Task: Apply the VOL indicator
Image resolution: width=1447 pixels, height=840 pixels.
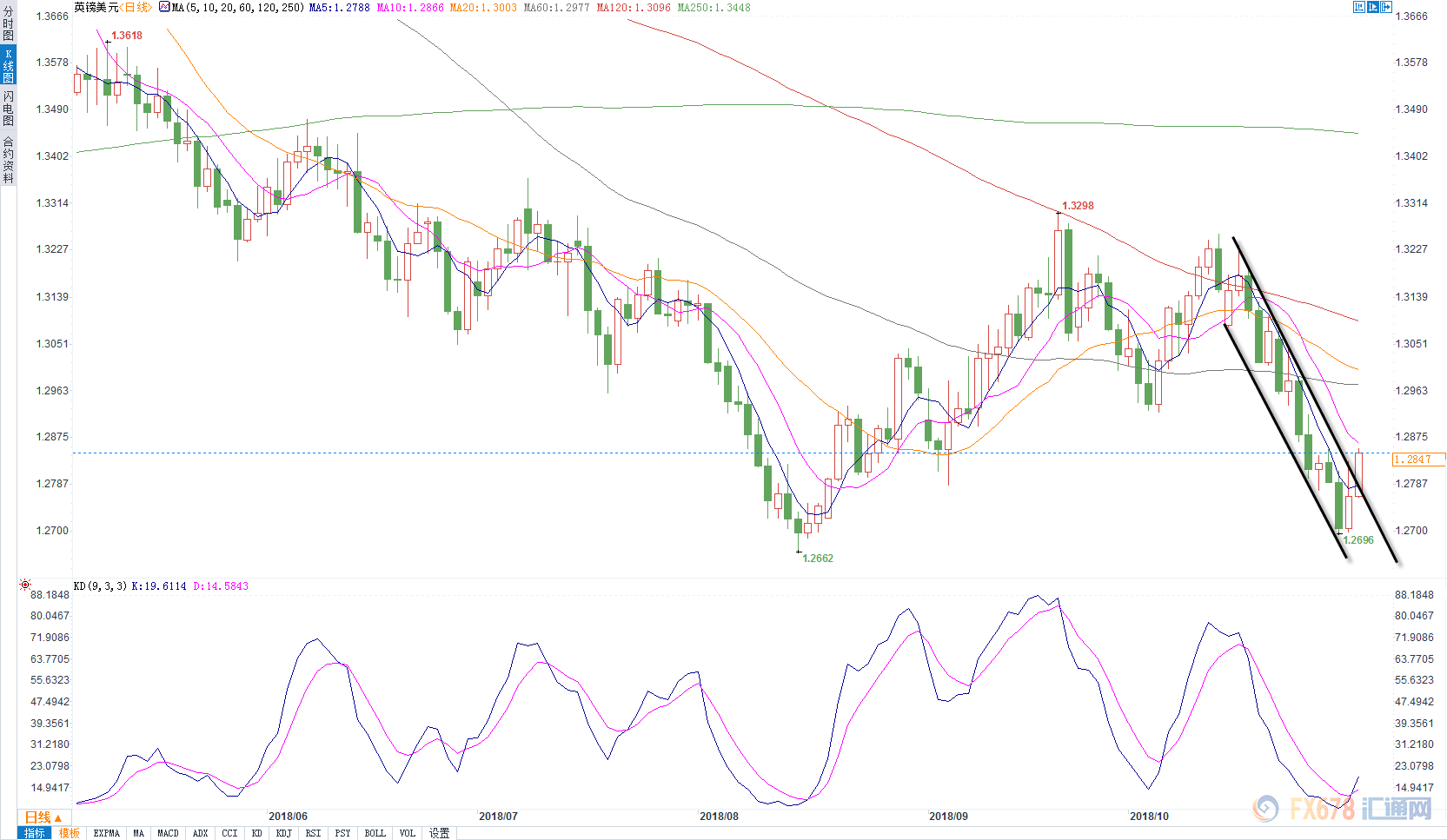Action: (x=407, y=833)
